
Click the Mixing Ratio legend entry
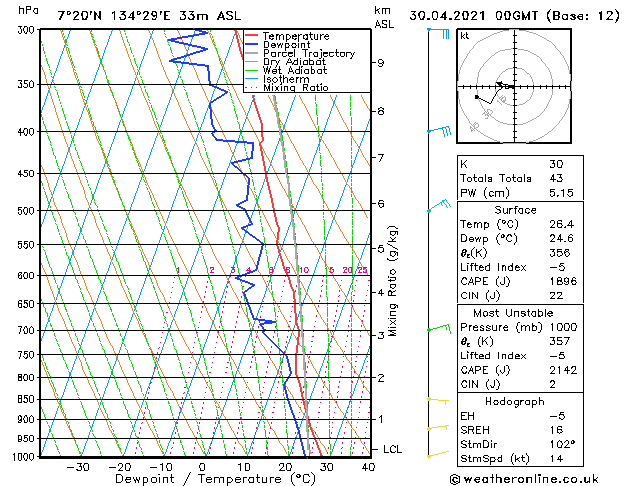coord(287,88)
